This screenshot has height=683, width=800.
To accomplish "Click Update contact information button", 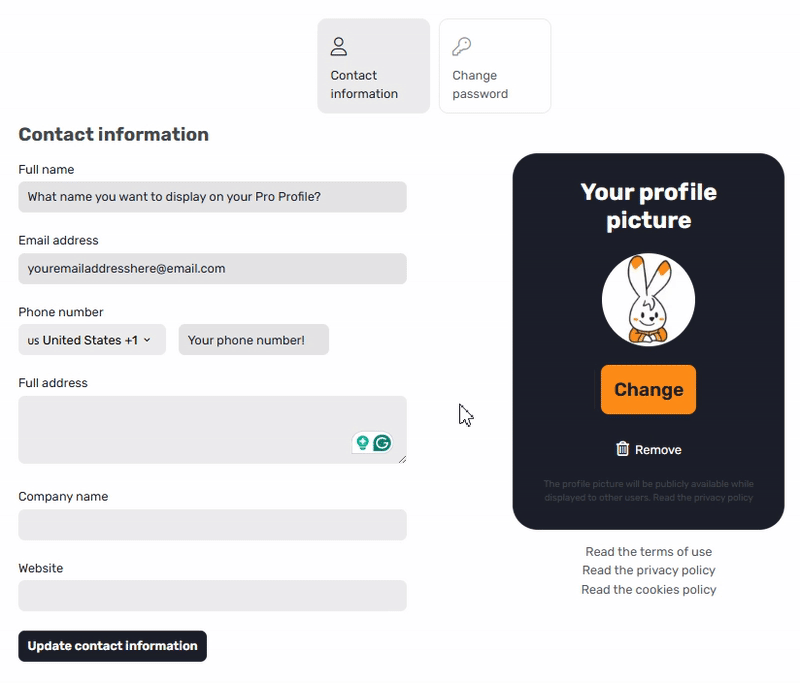I will click(x=112, y=646).
